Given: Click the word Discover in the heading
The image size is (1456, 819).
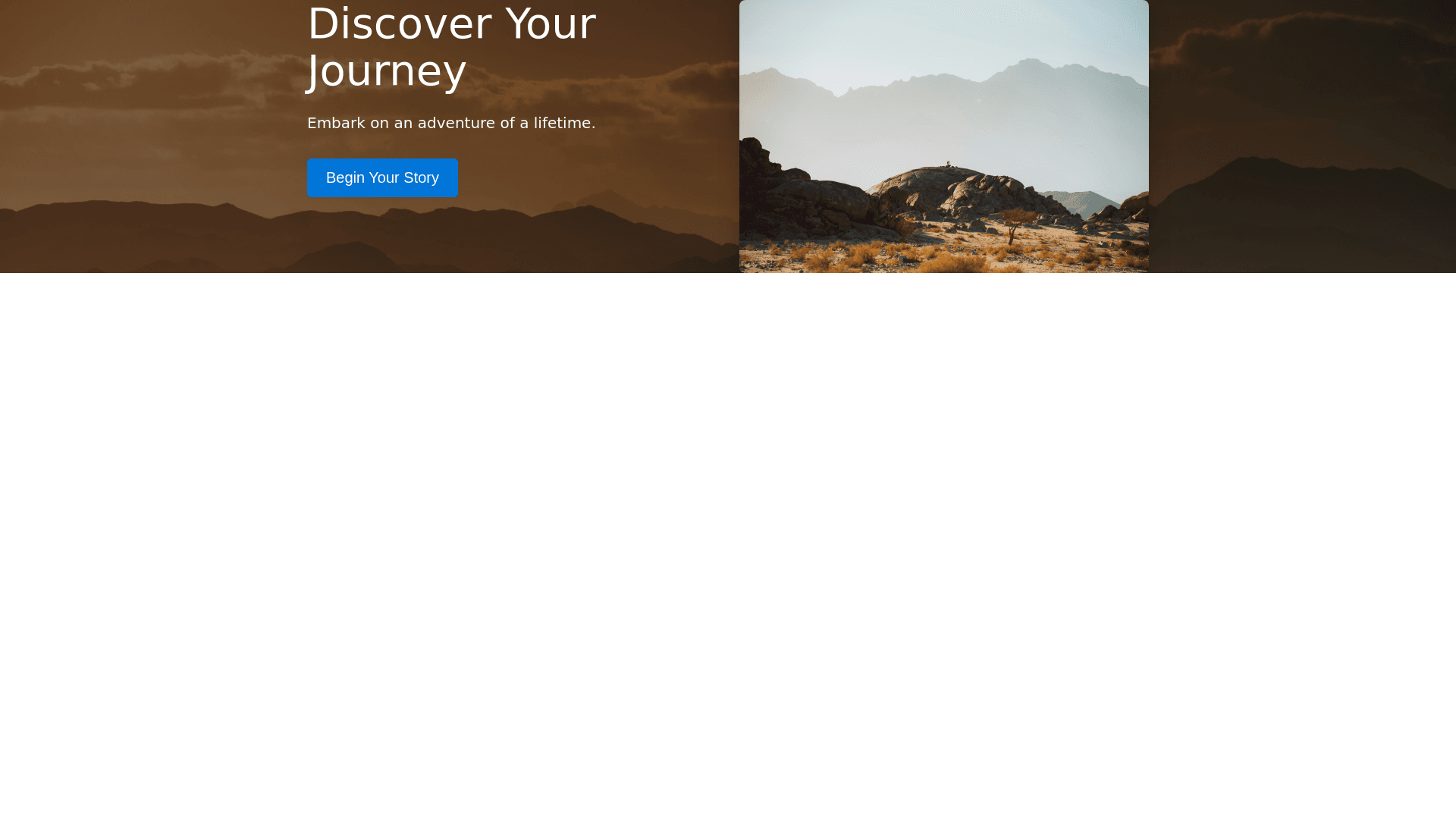Looking at the screenshot, I should tap(399, 24).
